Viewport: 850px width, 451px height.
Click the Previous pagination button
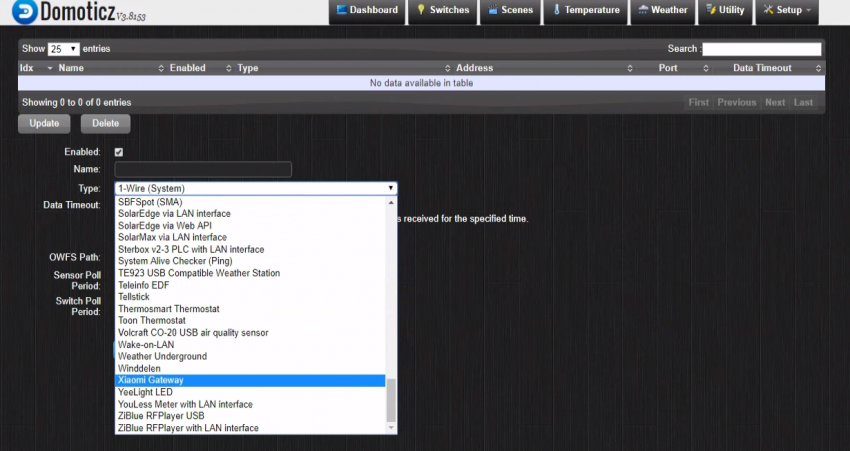tap(736, 102)
